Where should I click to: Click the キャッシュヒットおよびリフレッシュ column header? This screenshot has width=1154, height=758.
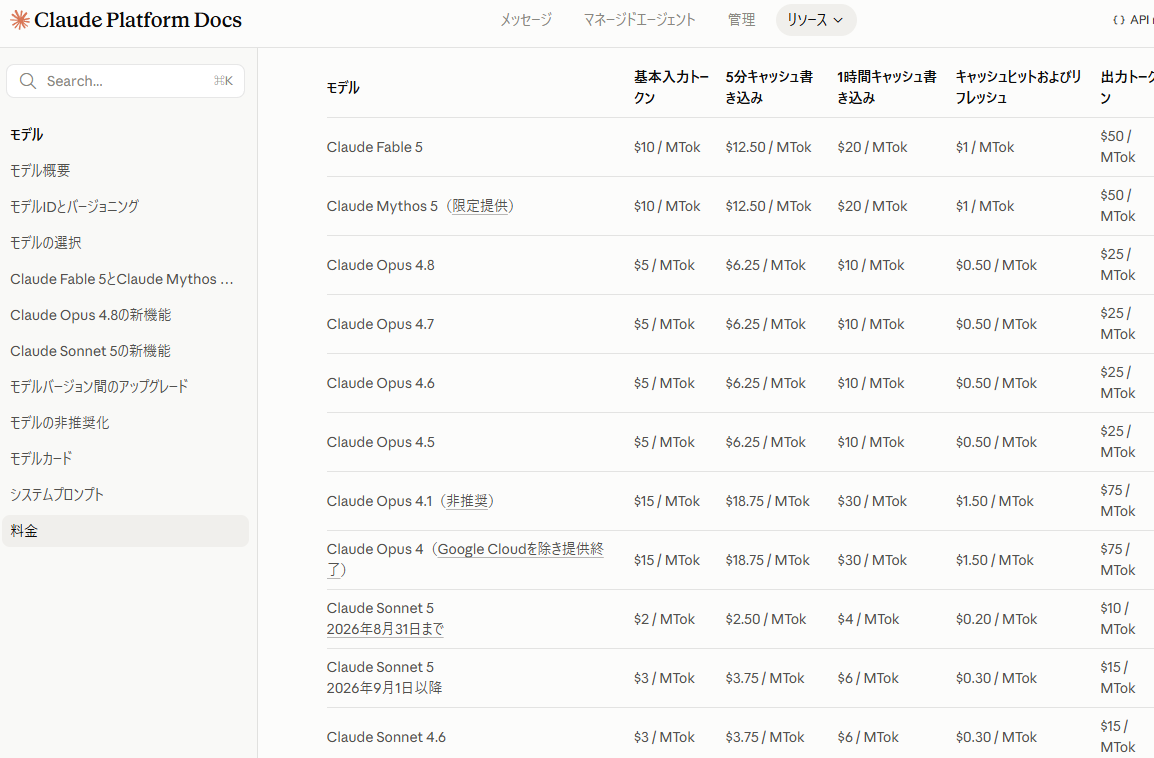pyautogui.click(x=1019, y=87)
